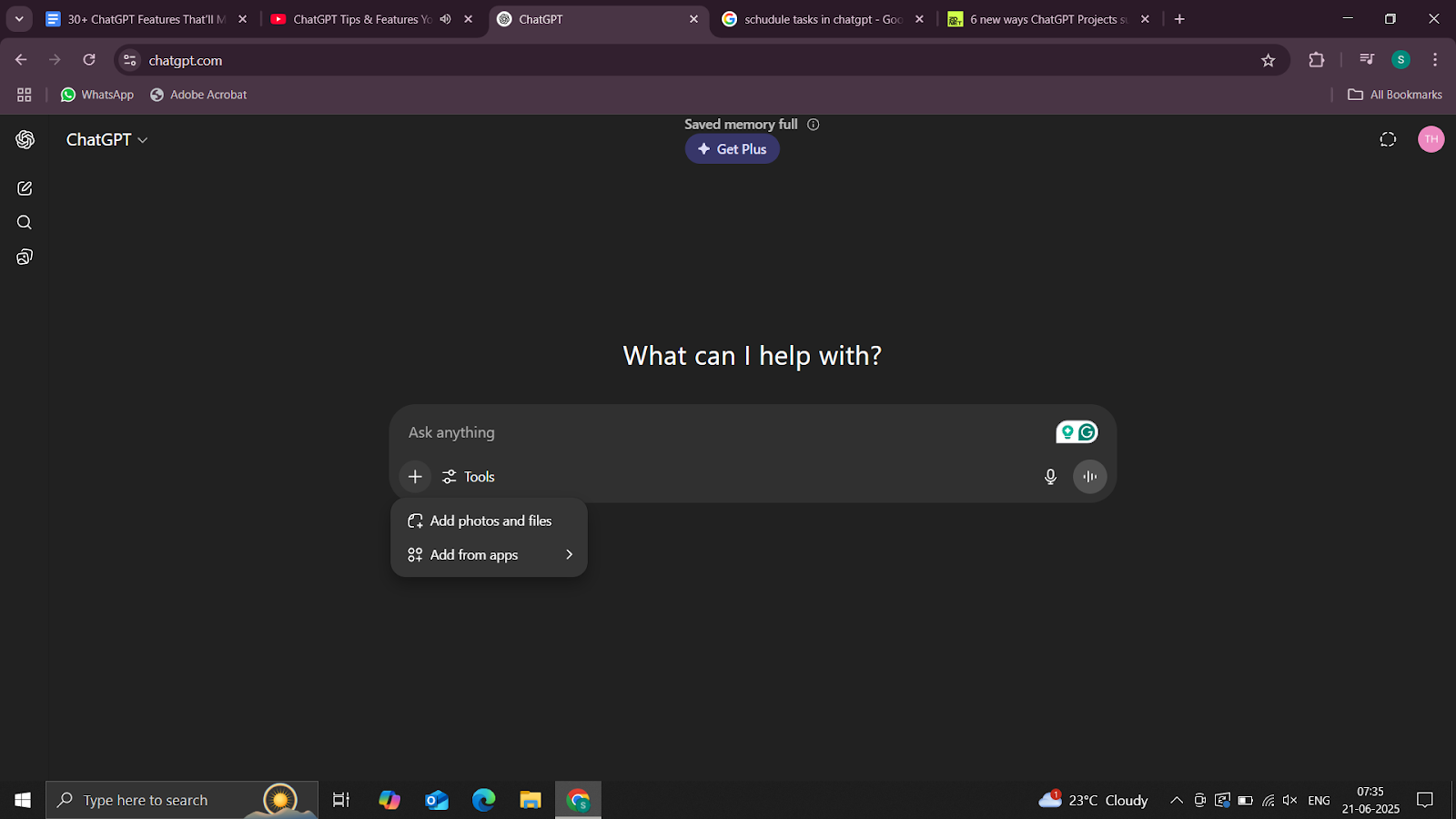This screenshot has height=819, width=1456.
Task: Click the site information icon in the address bar
Action: (x=130, y=60)
